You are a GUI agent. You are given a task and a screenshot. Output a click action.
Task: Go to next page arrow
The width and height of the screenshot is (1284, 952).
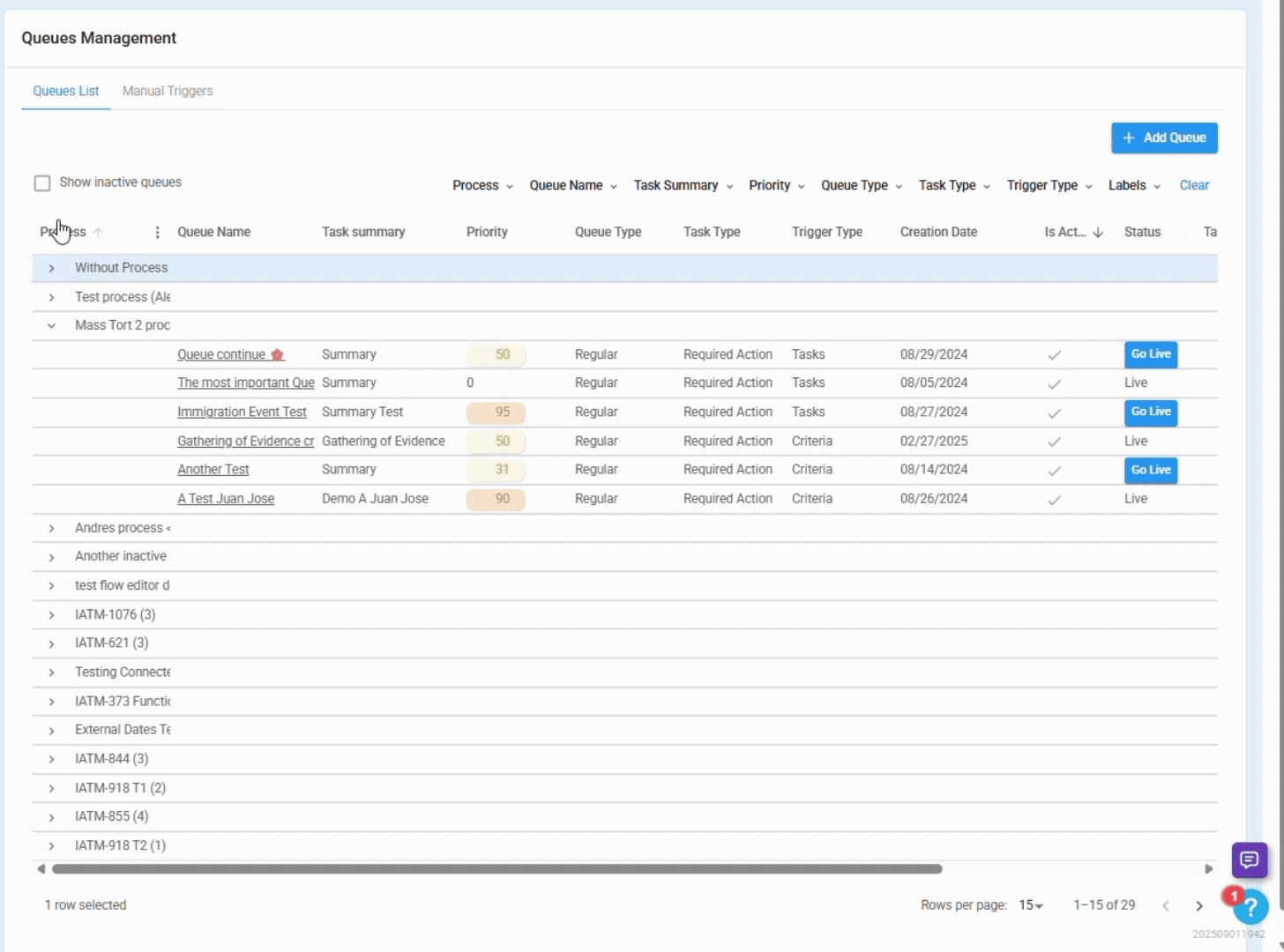click(1198, 905)
